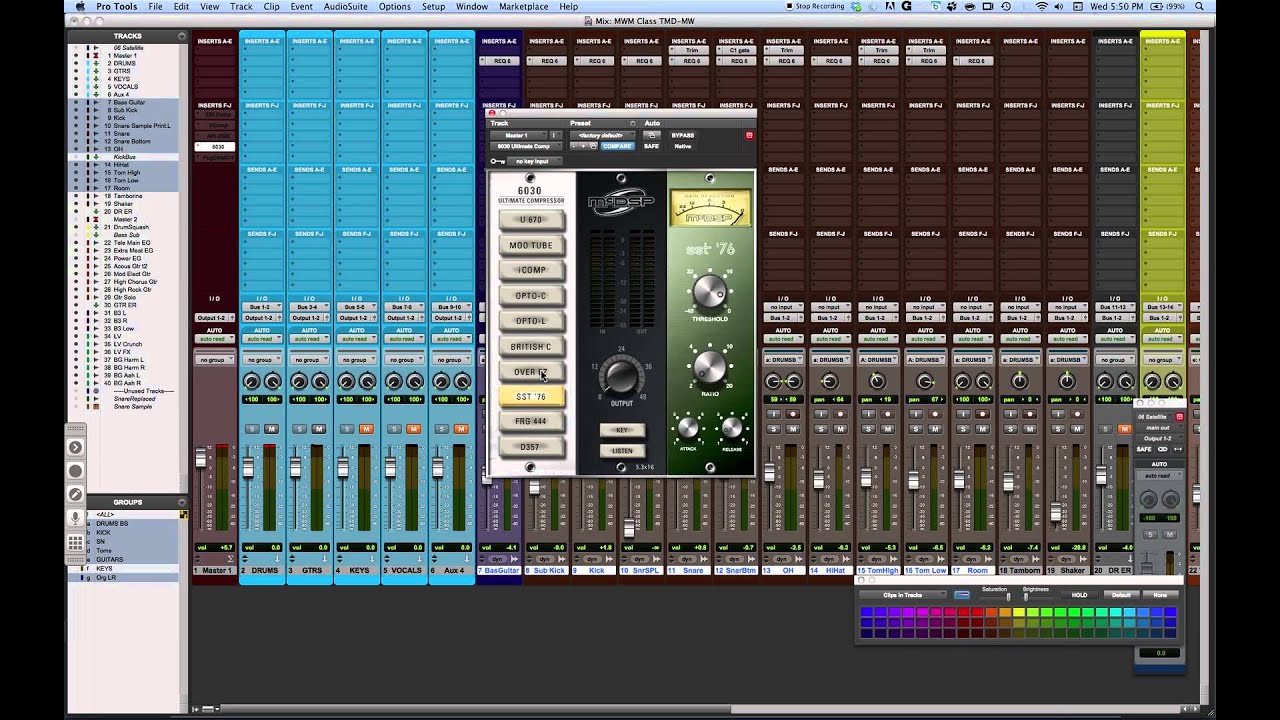This screenshot has height=720, width=1280.
Task: Open the Master 1 Output 1-2 selector
Action: coord(214,318)
